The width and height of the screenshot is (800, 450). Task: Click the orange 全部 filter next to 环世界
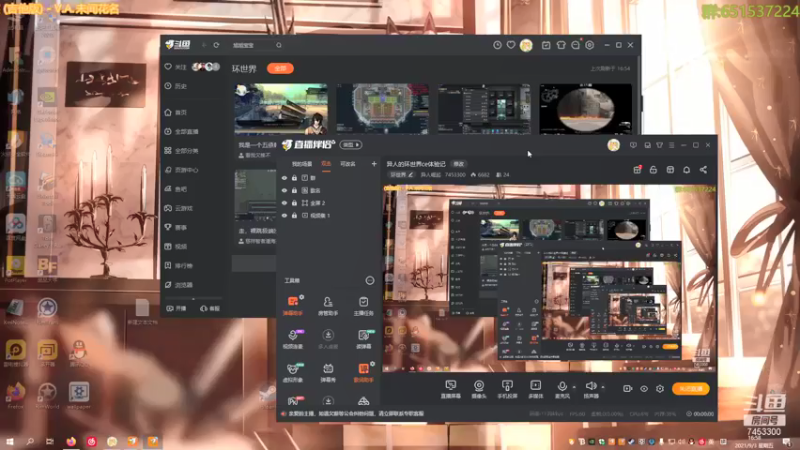280,68
